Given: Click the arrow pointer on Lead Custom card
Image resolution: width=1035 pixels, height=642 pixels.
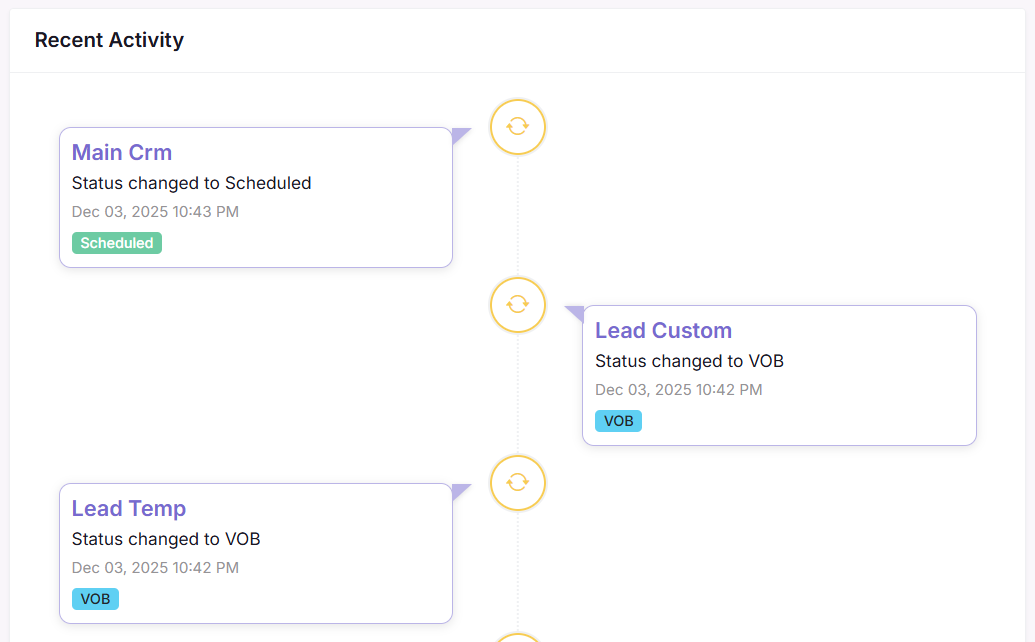Looking at the screenshot, I should click(x=575, y=312).
